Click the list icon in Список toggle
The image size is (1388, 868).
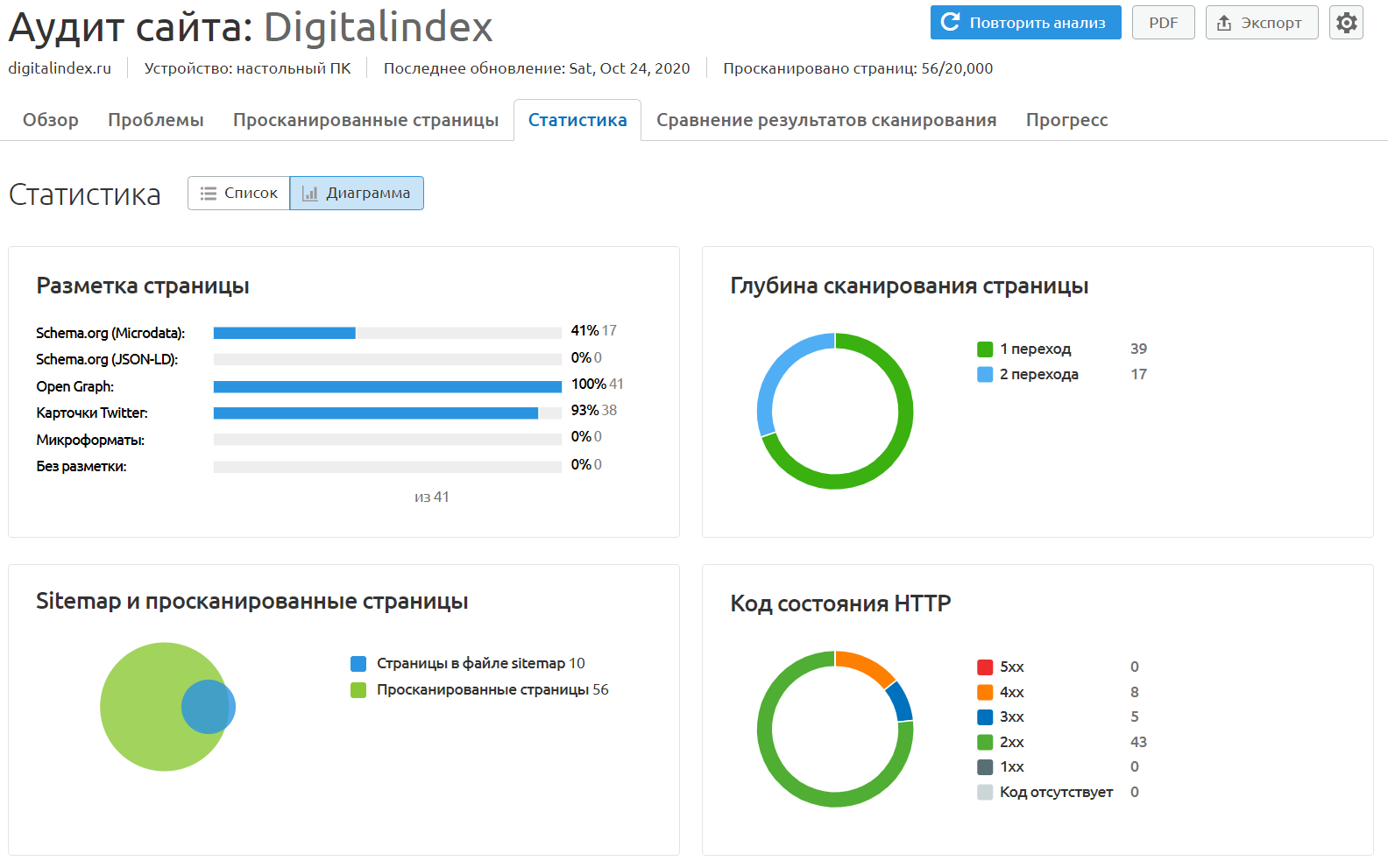[x=209, y=194]
